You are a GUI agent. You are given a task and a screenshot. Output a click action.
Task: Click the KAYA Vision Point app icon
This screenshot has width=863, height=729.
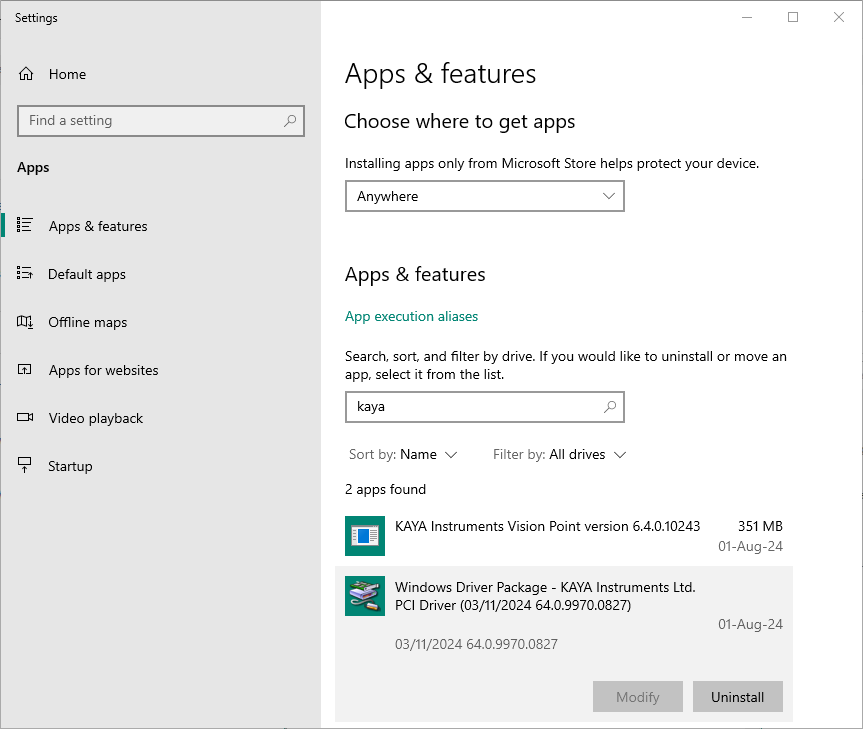(364, 536)
